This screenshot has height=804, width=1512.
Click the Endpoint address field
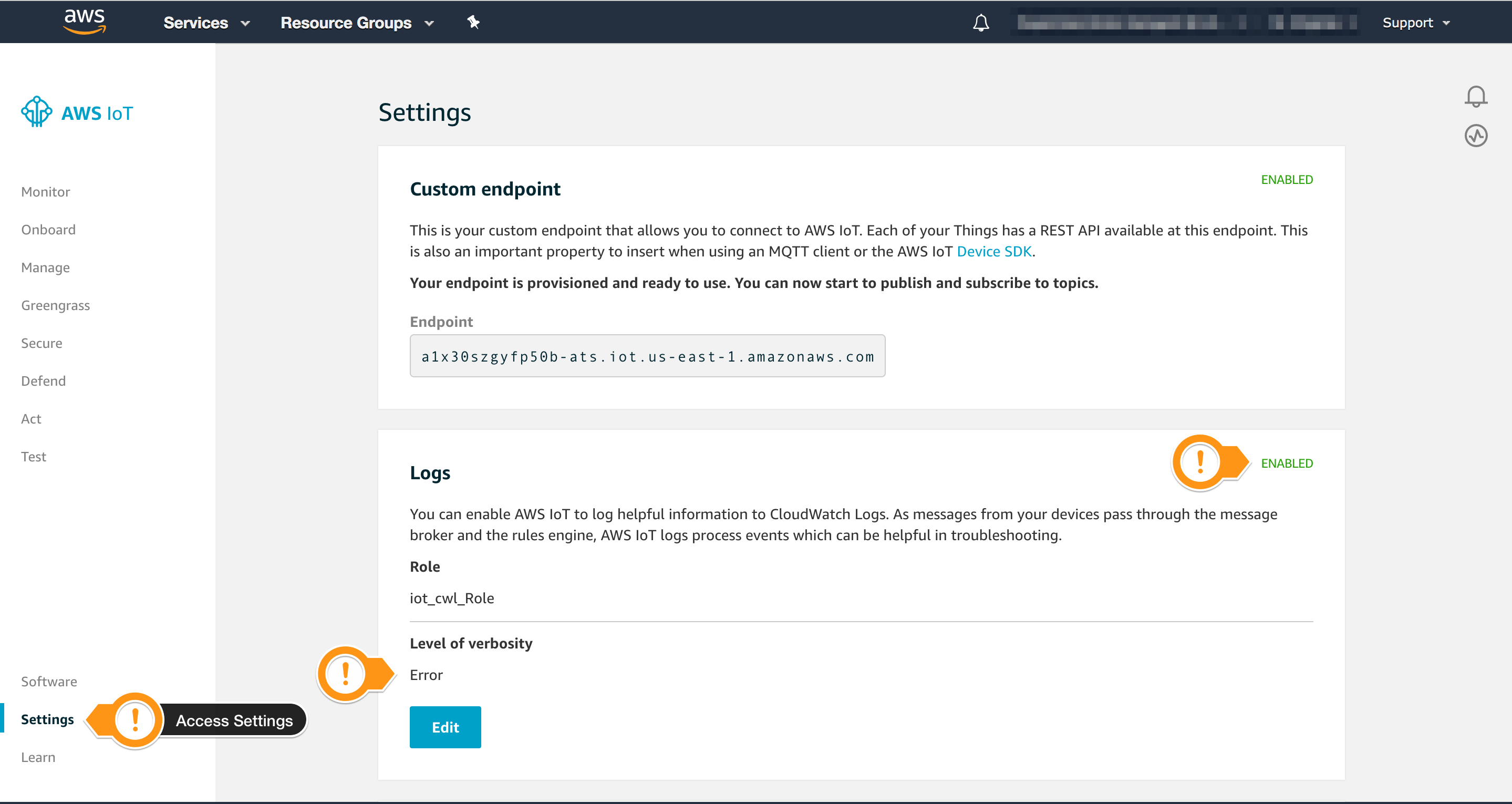coord(647,356)
